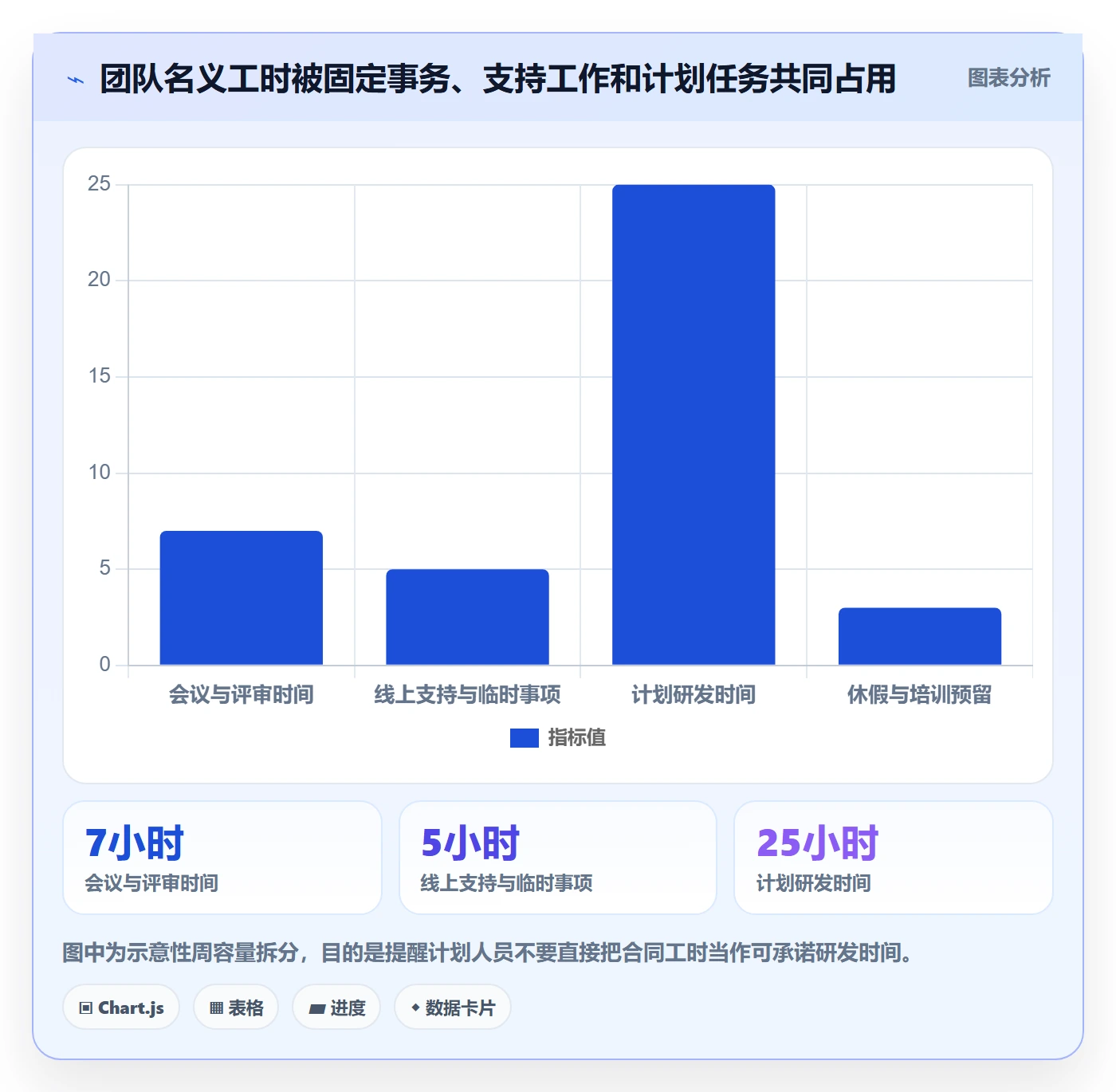Toggle the 指标值 legend color swatch
This screenshot has height=1092, width=1116.
[x=524, y=738]
